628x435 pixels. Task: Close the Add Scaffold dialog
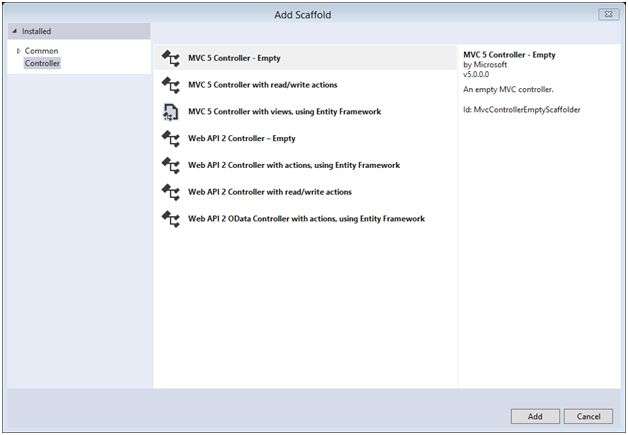pos(608,14)
